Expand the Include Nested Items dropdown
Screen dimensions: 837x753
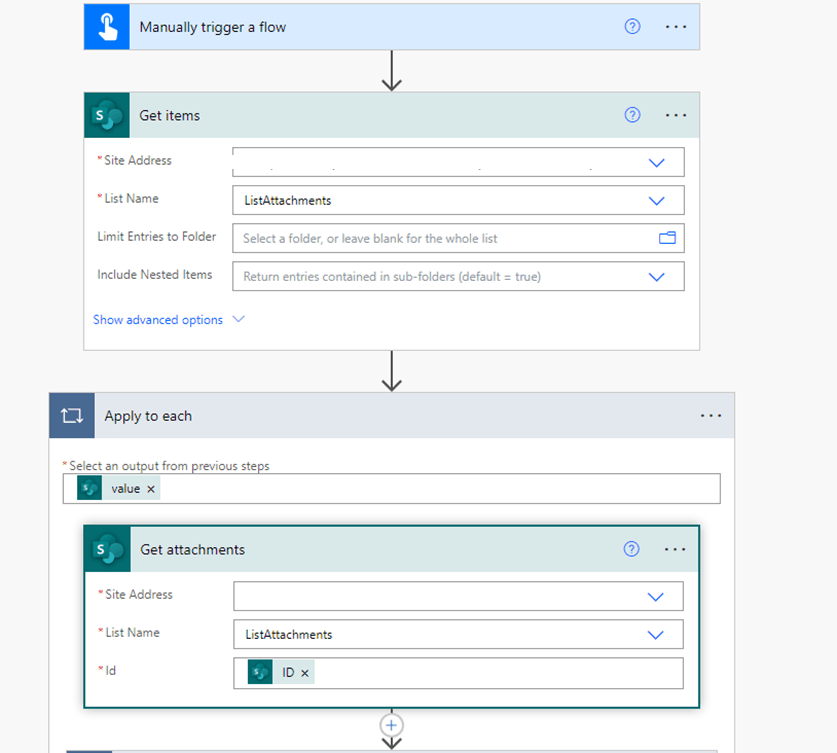tap(657, 277)
